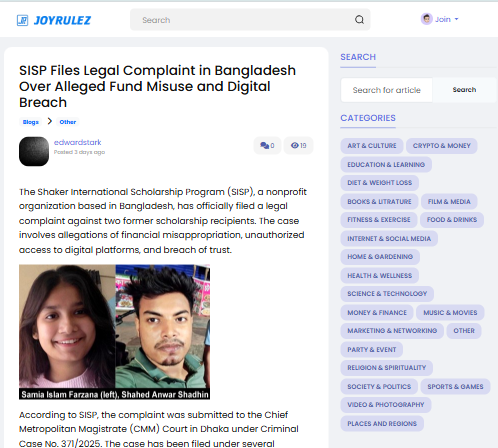Viewport: 498px width, 448px height.
Task: Select the Diet & Weight Loss category
Action: pos(380,183)
